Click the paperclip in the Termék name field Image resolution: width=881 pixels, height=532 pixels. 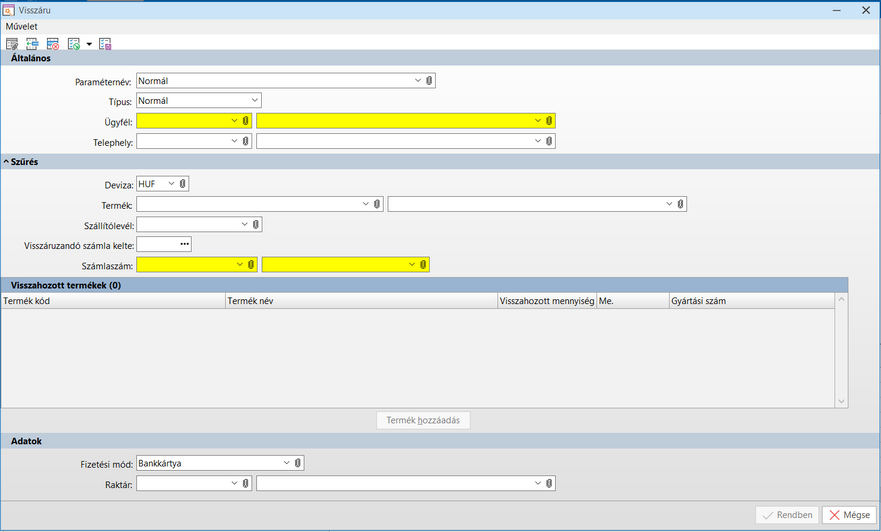(680, 204)
